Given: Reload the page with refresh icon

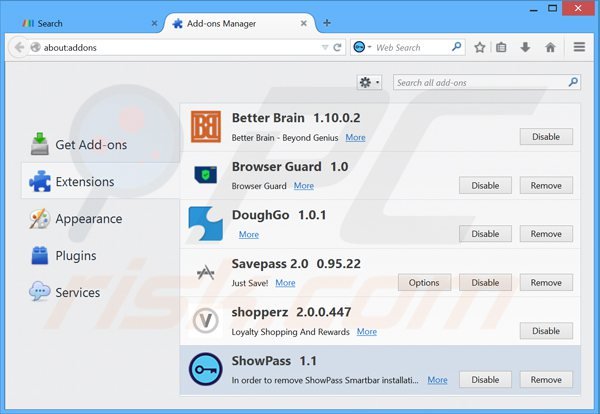Looking at the screenshot, I should click(x=337, y=47).
